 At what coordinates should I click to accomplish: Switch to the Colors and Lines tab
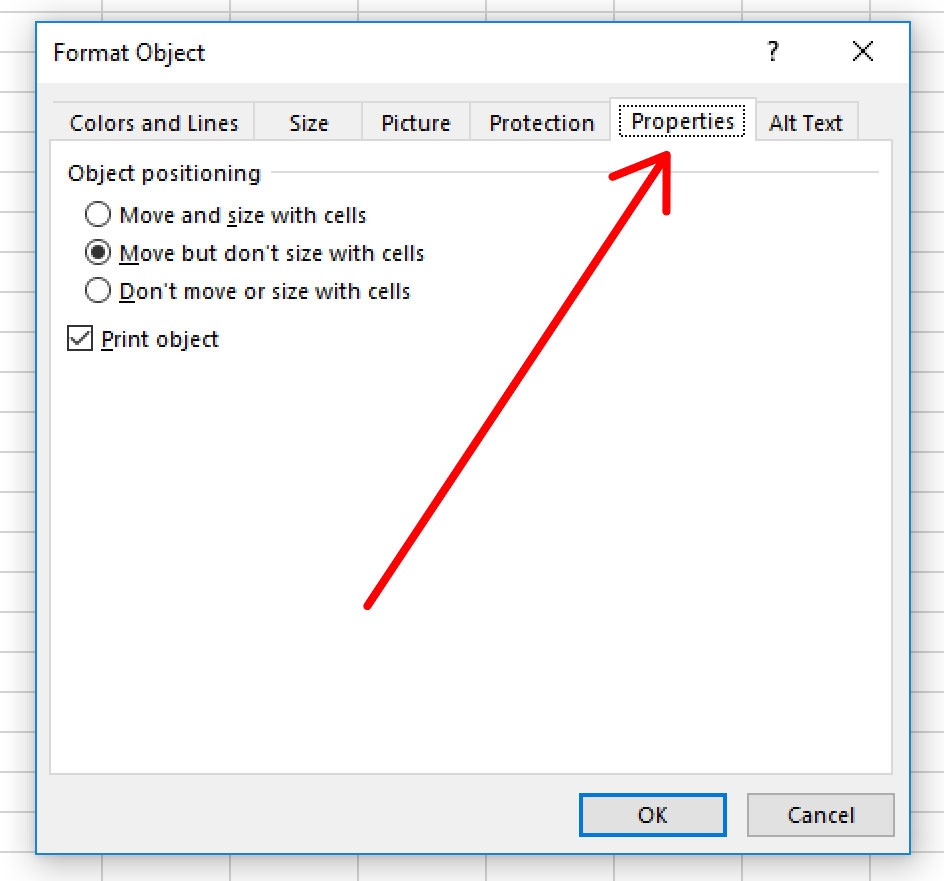pos(154,123)
